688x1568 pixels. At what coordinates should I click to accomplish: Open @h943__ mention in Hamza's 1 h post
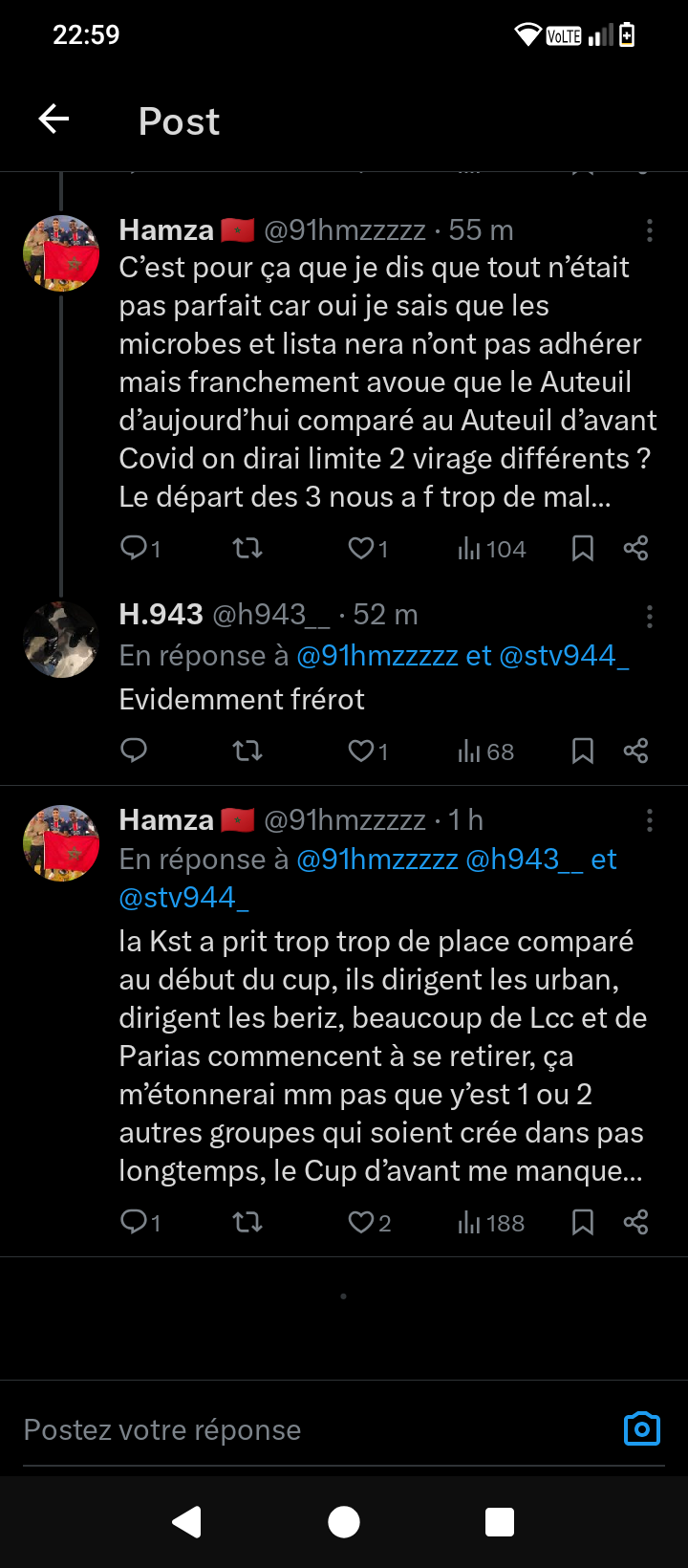coord(523,860)
